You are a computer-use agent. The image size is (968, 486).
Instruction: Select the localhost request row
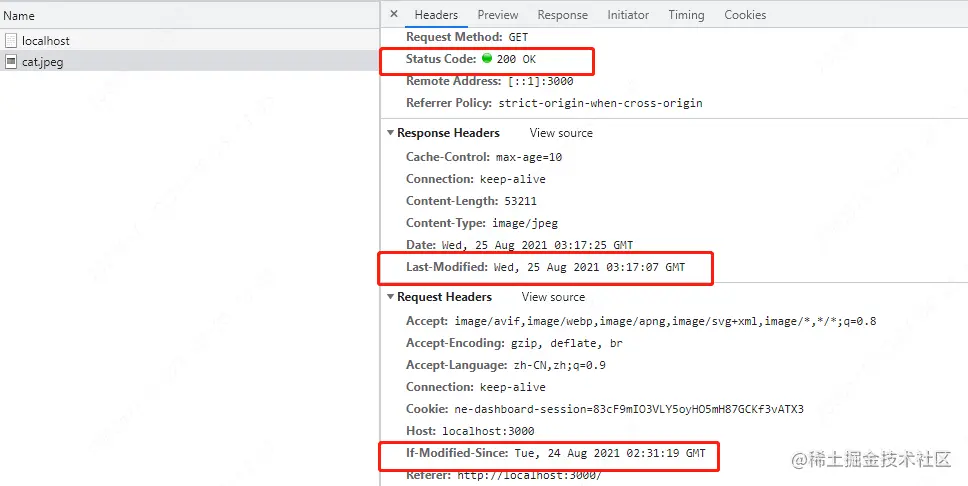click(x=190, y=41)
